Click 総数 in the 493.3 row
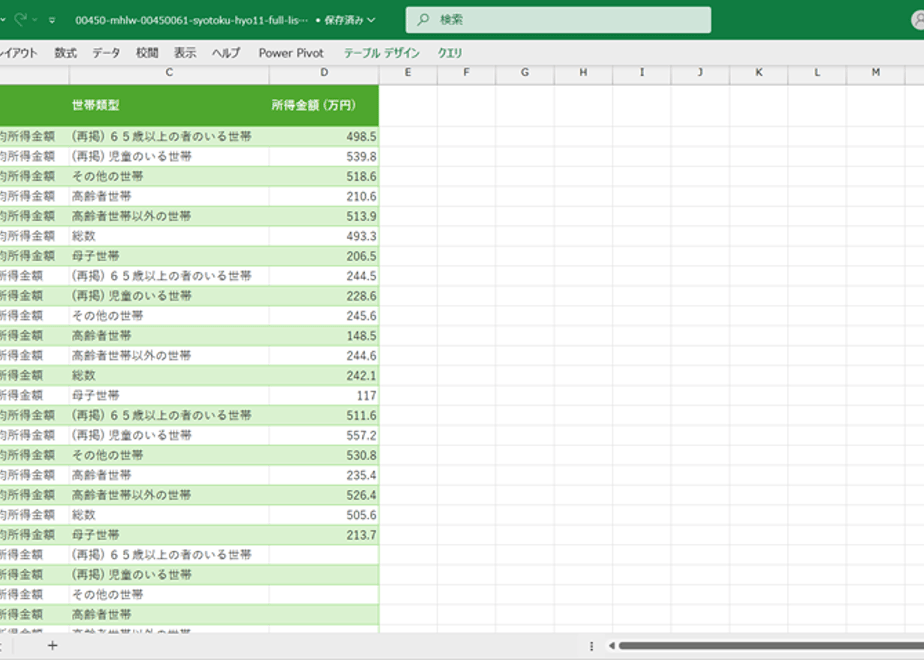 [x=84, y=236]
